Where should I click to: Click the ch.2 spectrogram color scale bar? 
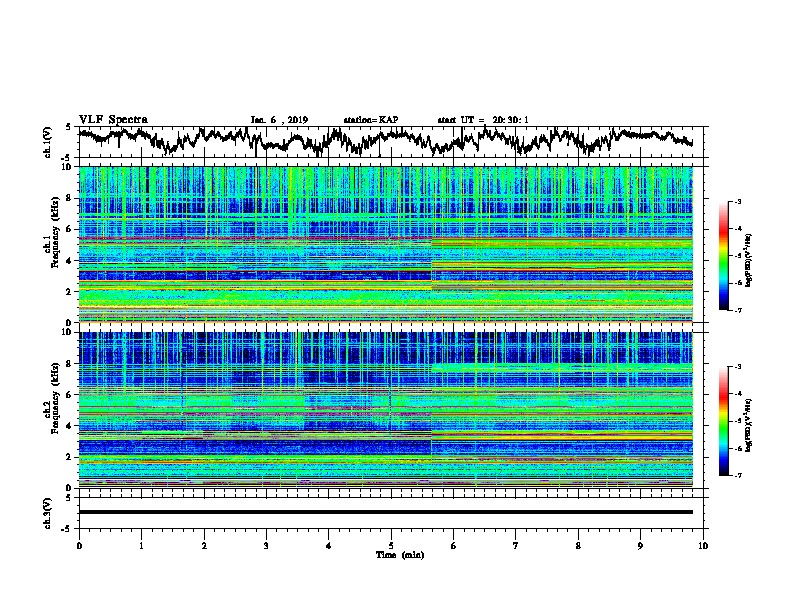point(723,421)
